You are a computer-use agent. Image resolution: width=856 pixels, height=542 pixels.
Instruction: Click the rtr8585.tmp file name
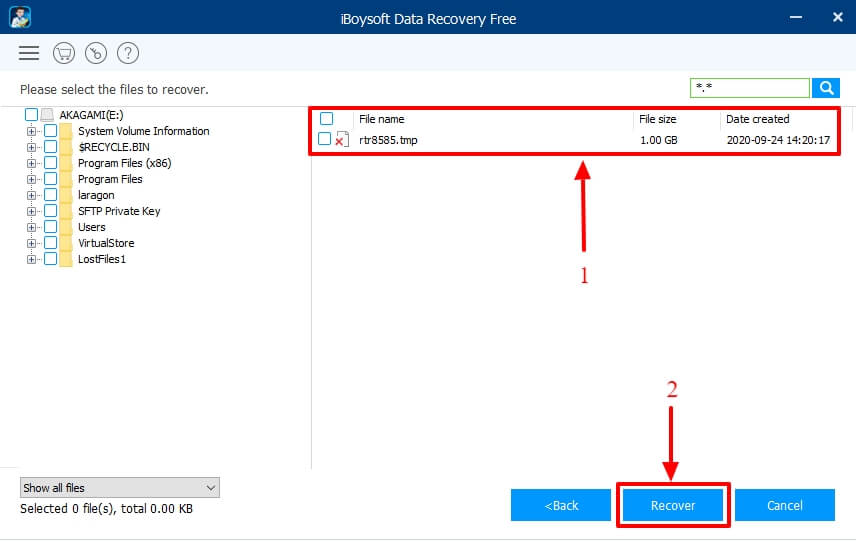(388, 140)
